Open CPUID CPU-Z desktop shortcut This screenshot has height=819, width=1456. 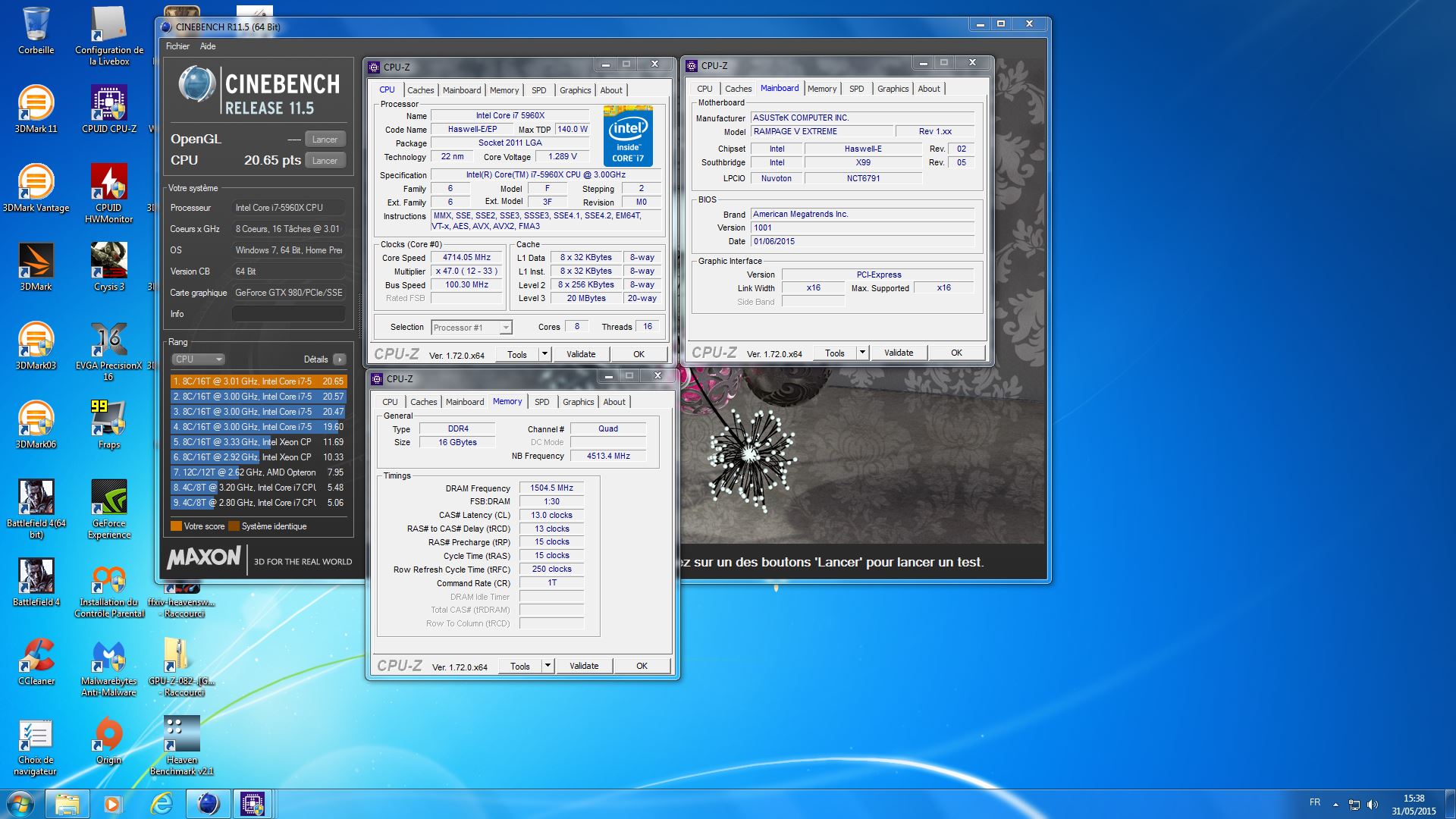point(109,110)
